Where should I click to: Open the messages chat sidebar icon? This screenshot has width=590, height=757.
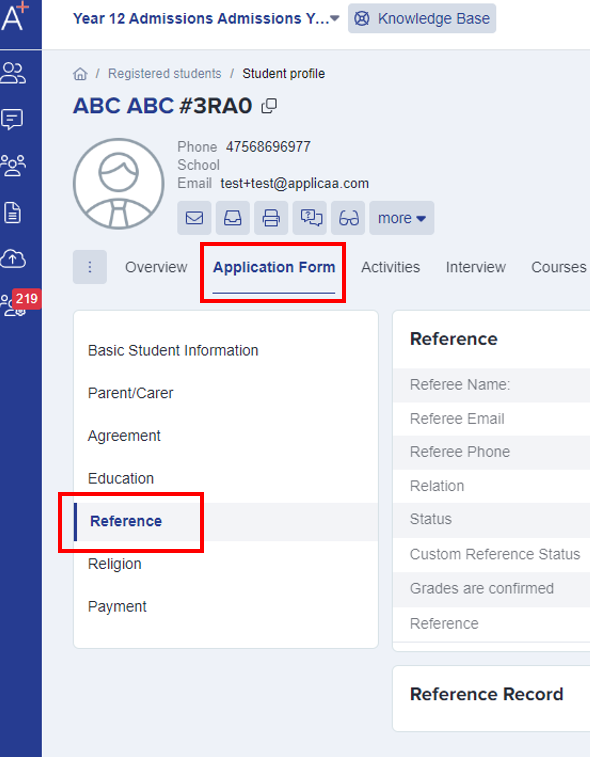12,119
